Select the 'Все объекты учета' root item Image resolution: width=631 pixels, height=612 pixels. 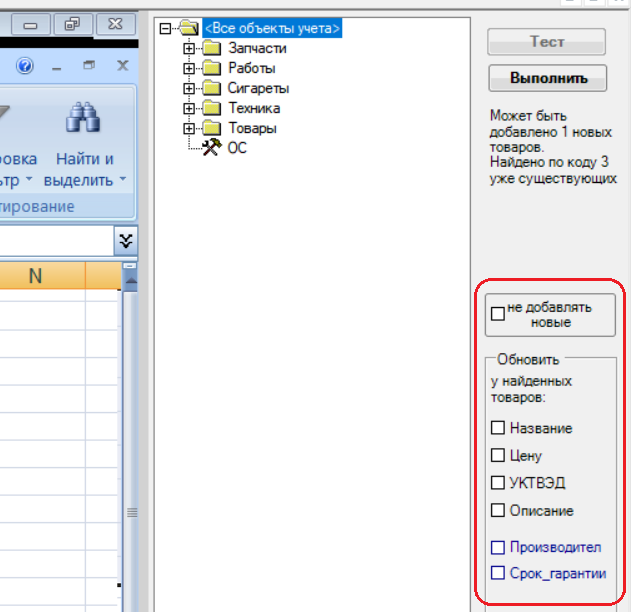(x=272, y=29)
